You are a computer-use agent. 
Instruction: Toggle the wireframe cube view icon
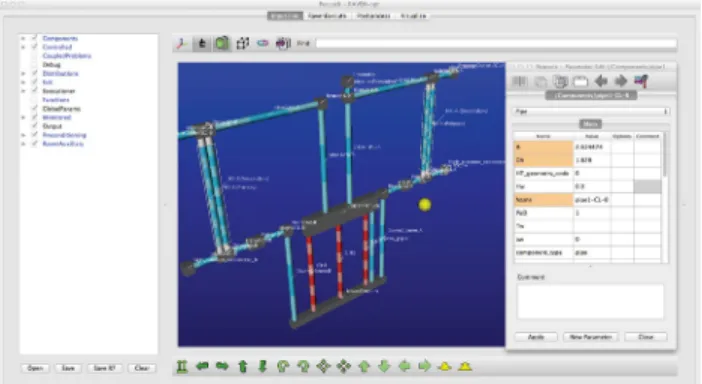click(243, 43)
